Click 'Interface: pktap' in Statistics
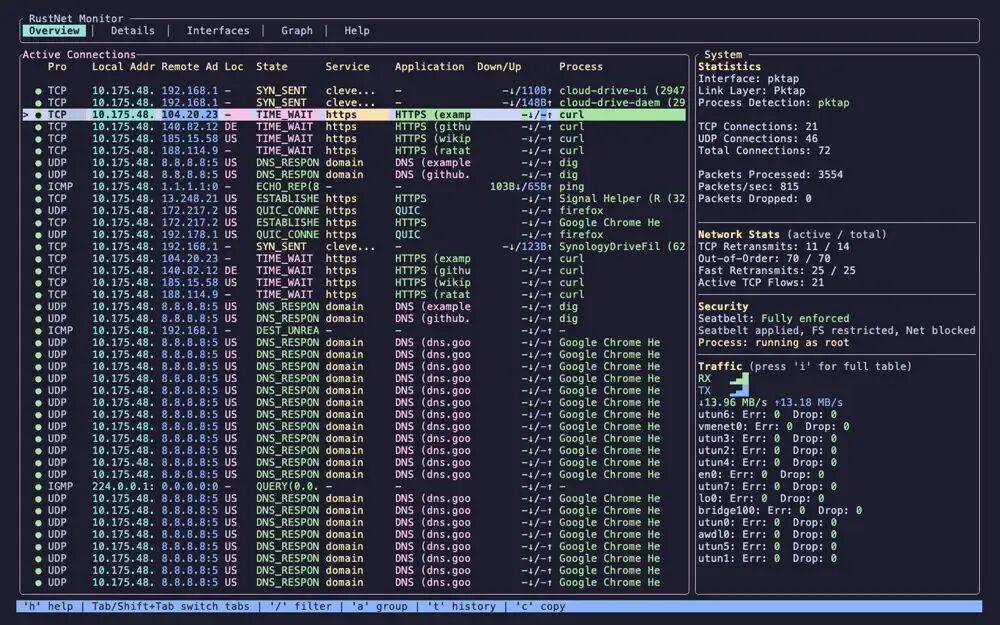The height and width of the screenshot is (625, 1000). 749,78
